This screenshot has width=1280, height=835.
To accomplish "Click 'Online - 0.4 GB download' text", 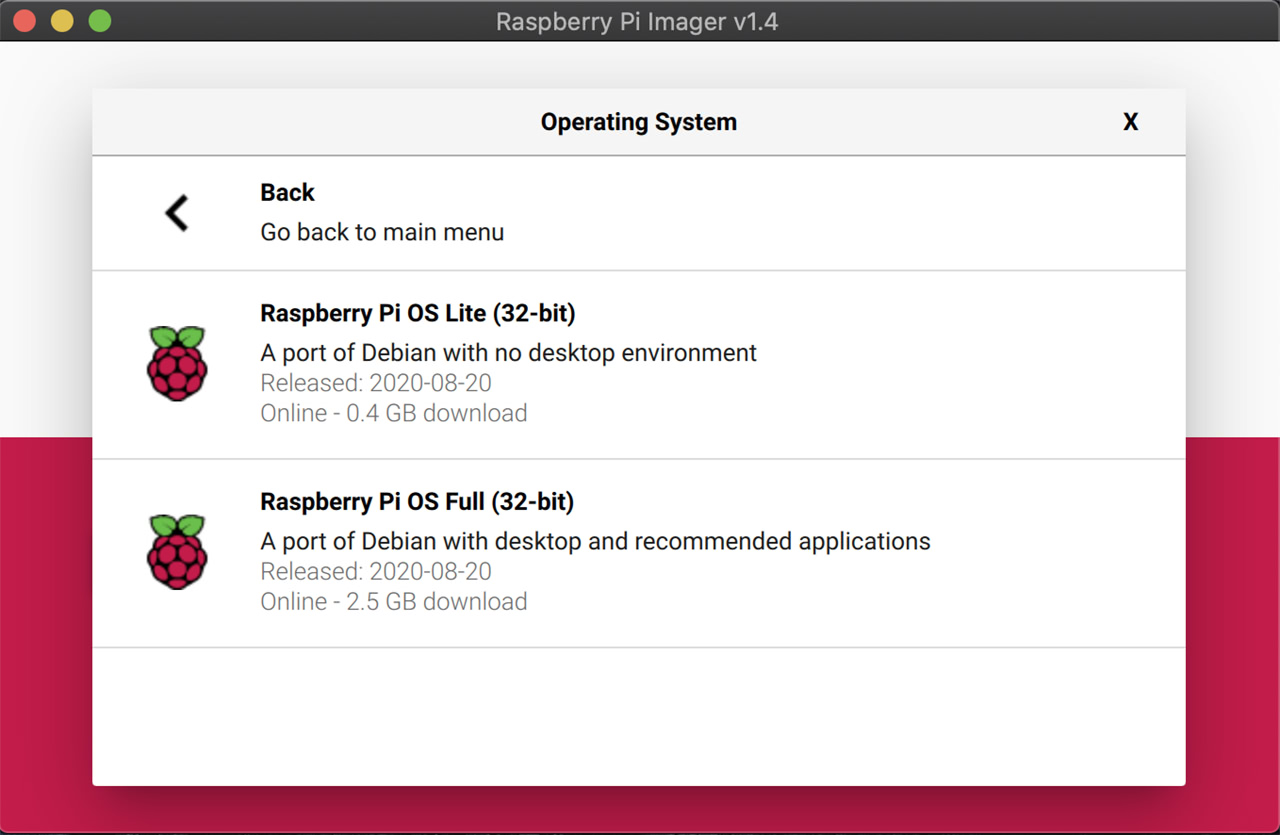I will 394,413.
